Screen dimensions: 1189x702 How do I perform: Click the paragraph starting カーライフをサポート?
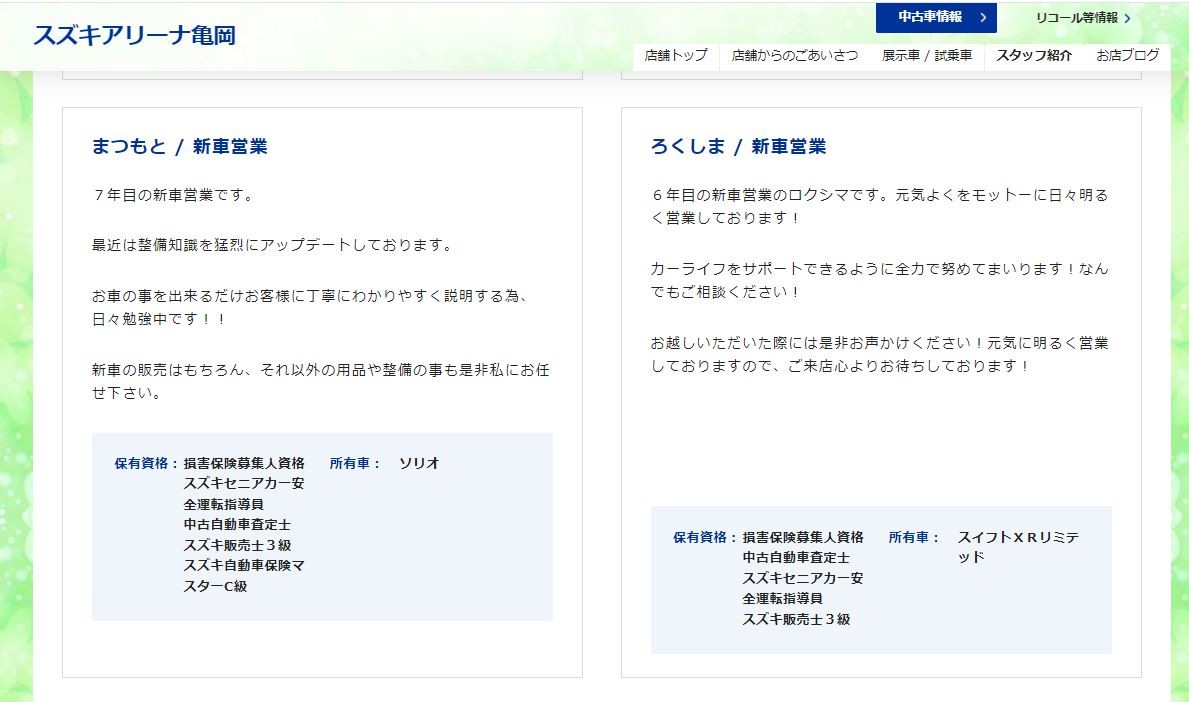pos(880,280)
